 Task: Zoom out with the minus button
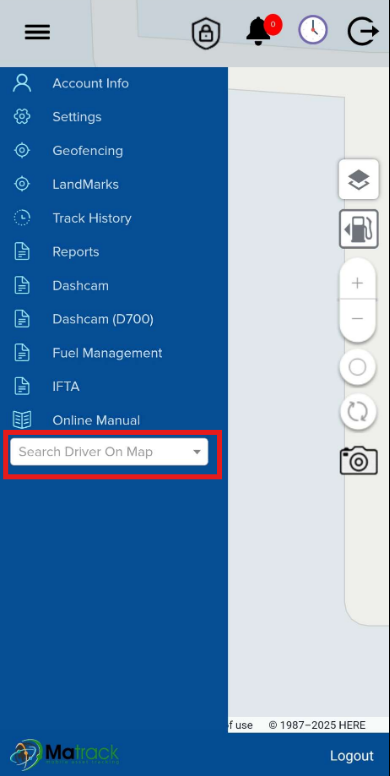(x=357, y=318)
